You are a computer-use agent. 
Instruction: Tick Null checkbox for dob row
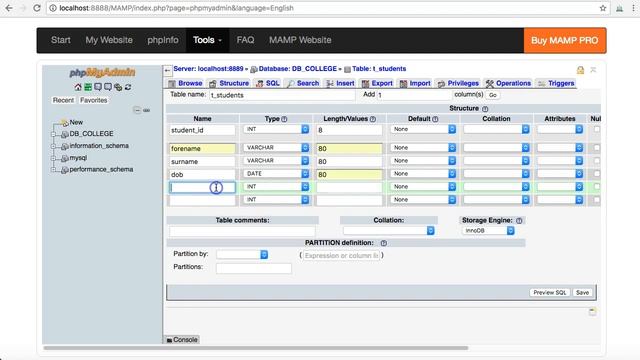point(597,174)
